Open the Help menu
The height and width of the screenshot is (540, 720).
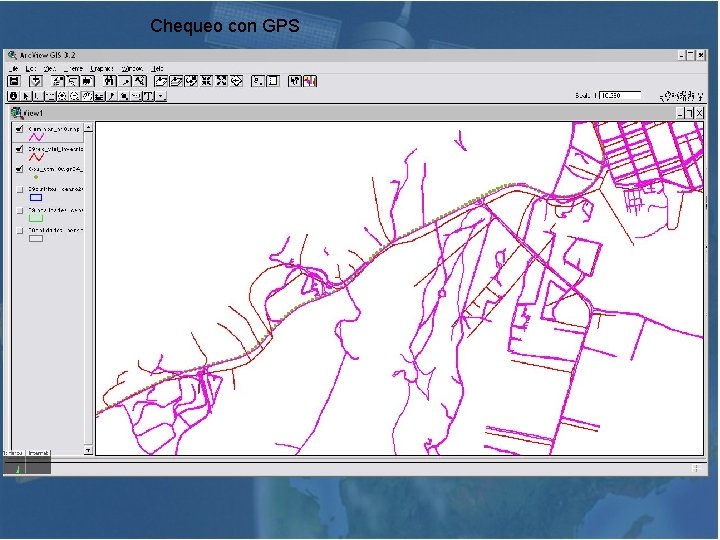[x=157, y=68]
